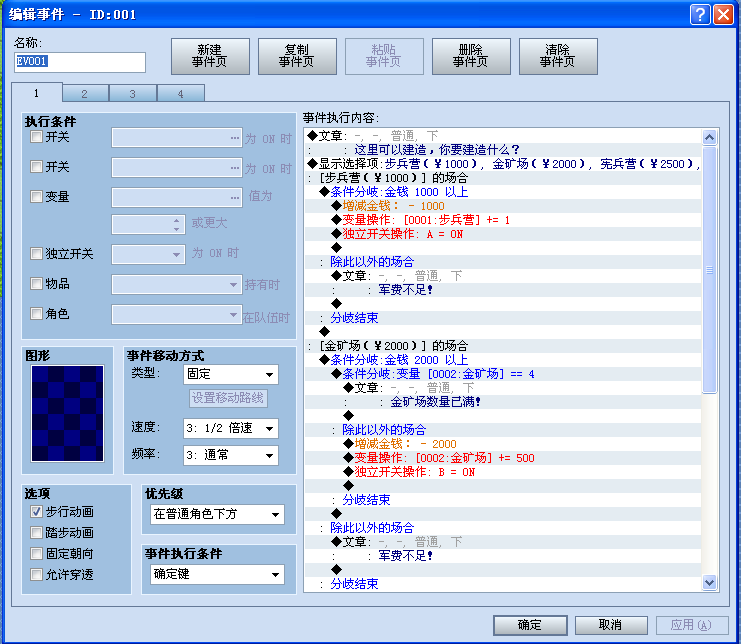Screen dimensions: 741x644
Task: Open the 速度 speed dropdown
Action: click(x=231, y=429)
